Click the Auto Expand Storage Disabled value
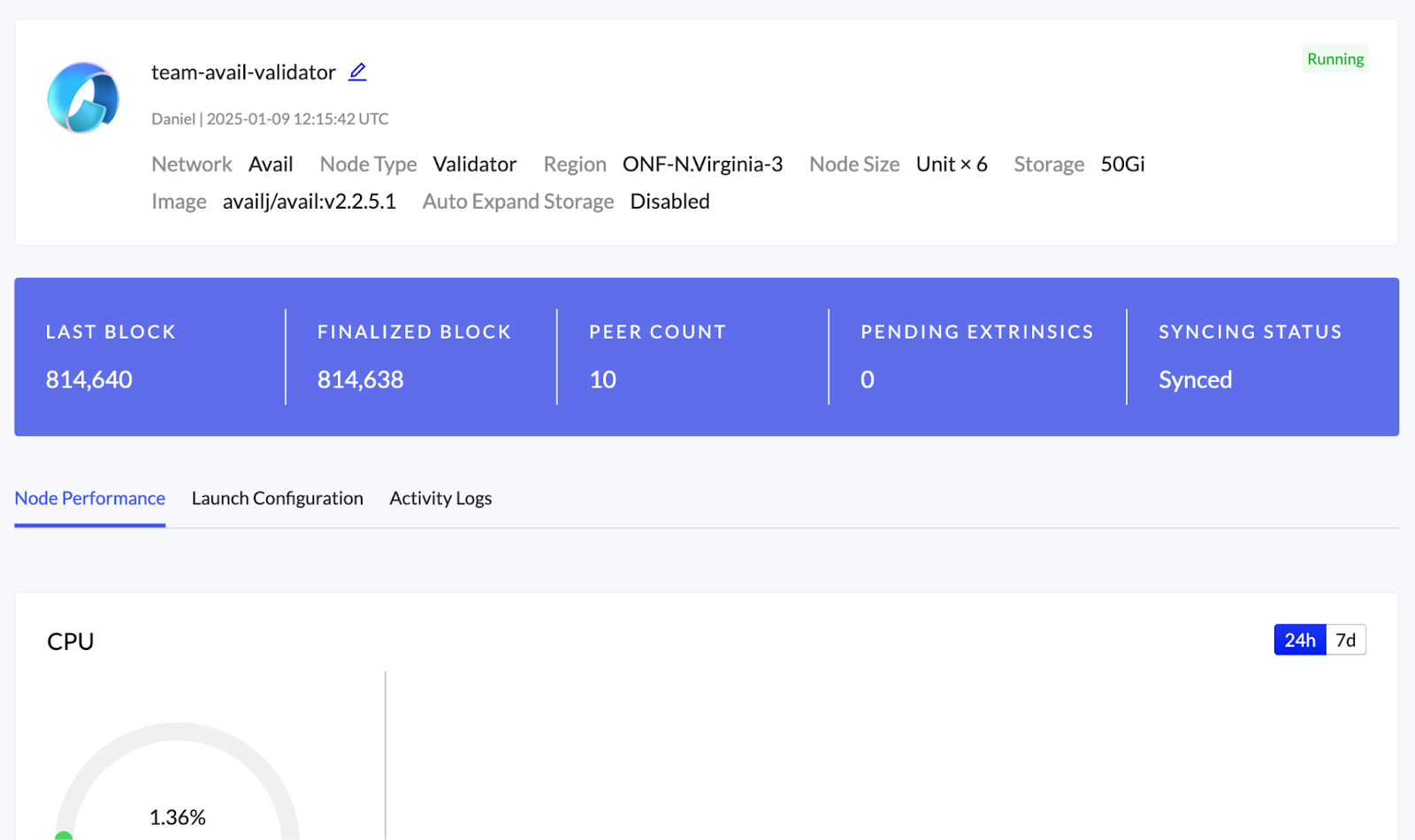Screen dimensions: 1415x840 669,202
